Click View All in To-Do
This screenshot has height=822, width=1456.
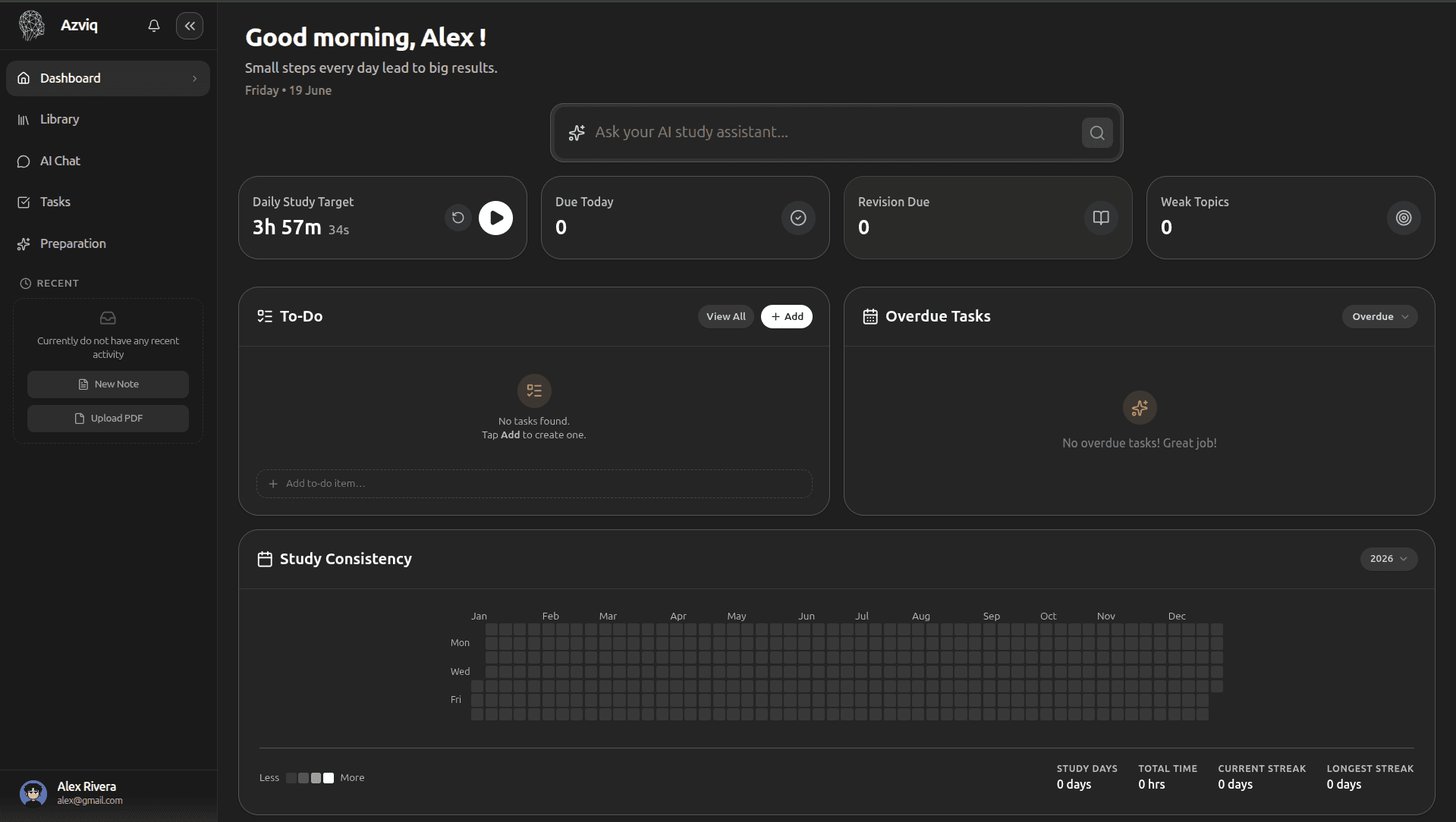pos(725,316)
